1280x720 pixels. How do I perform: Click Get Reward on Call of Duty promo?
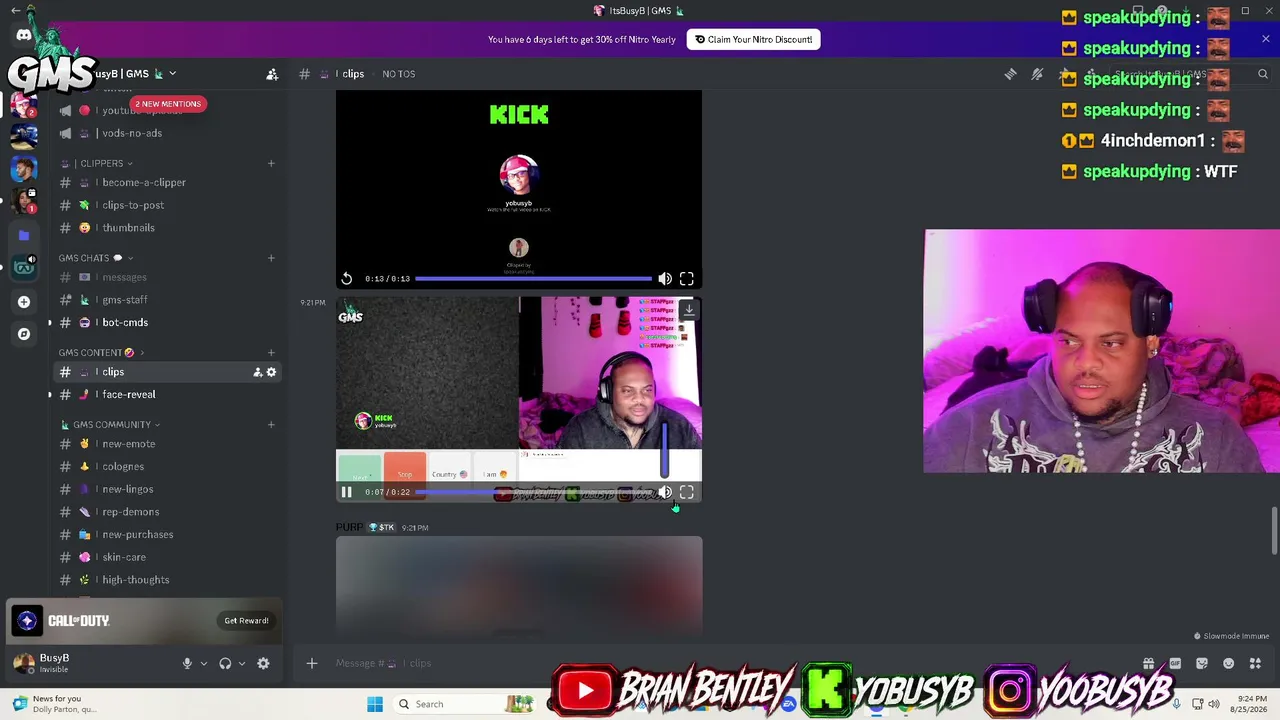tap(246, 621)
